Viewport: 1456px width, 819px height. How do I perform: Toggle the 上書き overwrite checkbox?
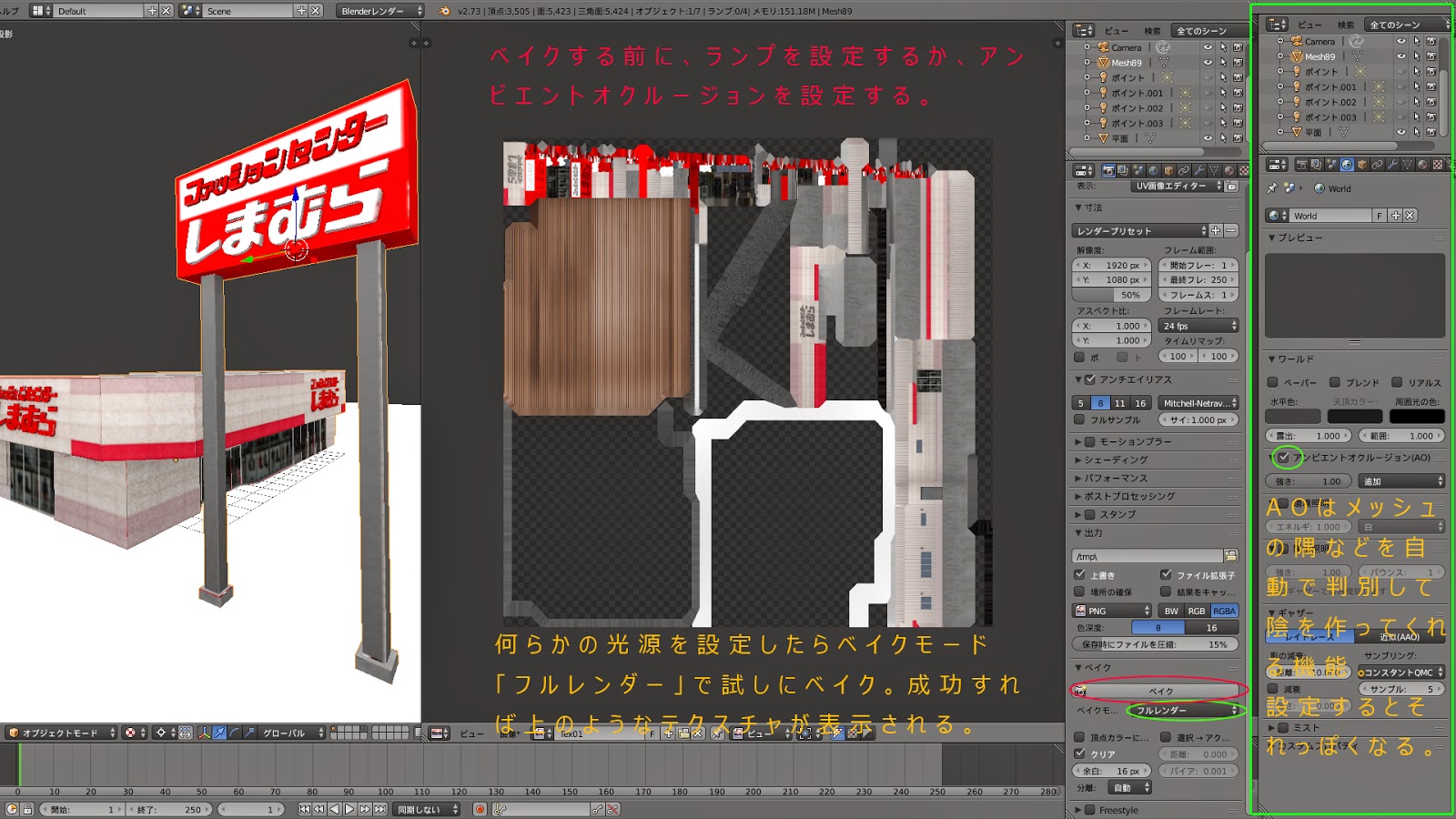pos(1079,574)
